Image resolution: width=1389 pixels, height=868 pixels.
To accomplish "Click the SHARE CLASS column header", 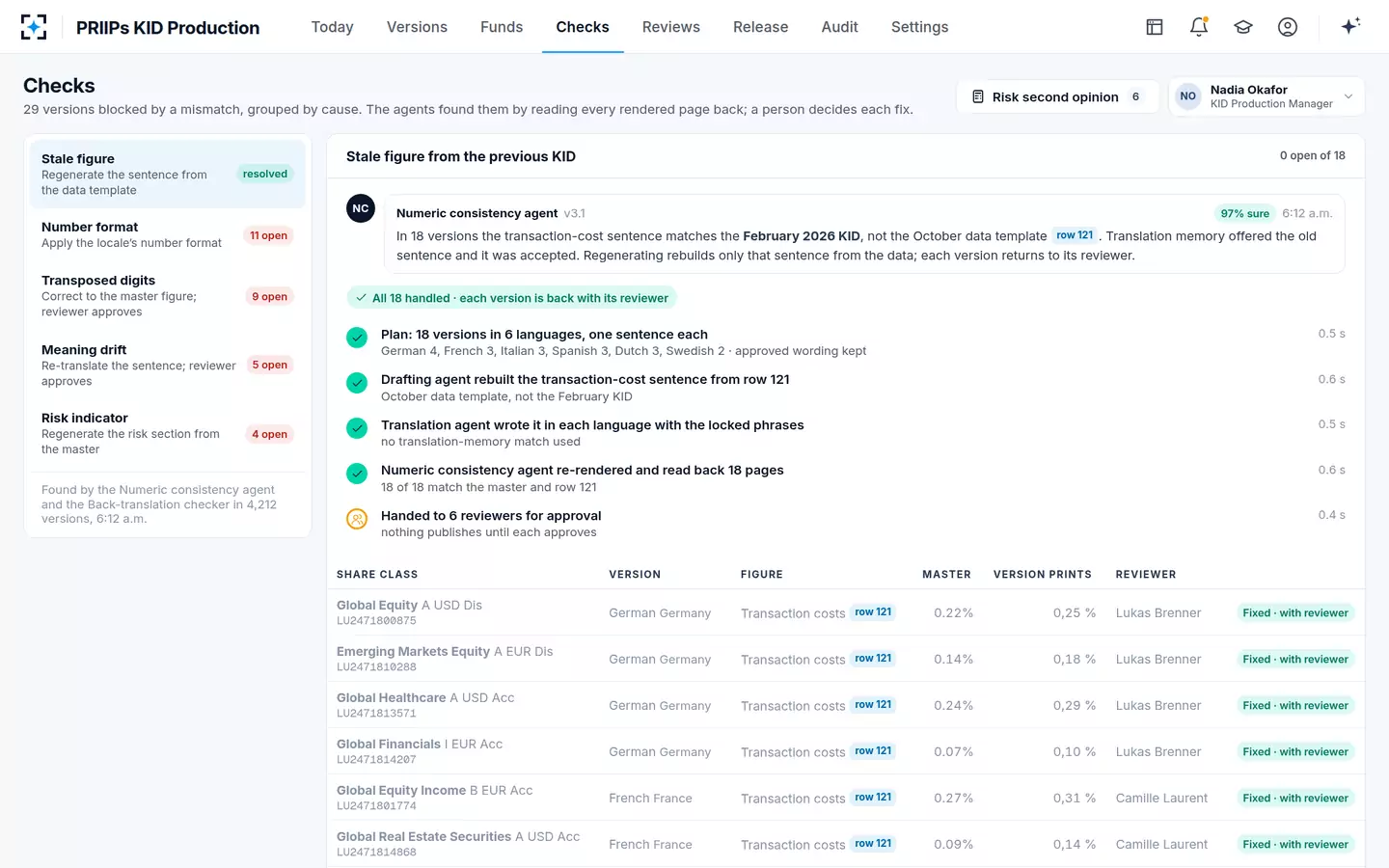I will 377,574.
